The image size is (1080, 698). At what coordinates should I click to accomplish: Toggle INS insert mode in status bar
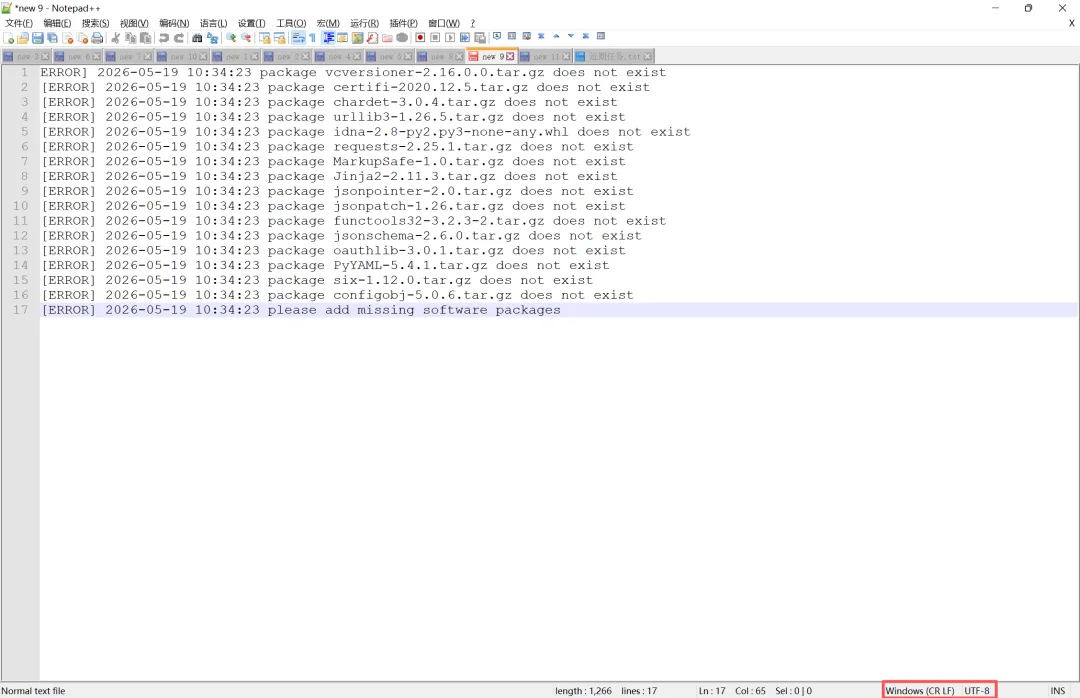[1058, 690]
